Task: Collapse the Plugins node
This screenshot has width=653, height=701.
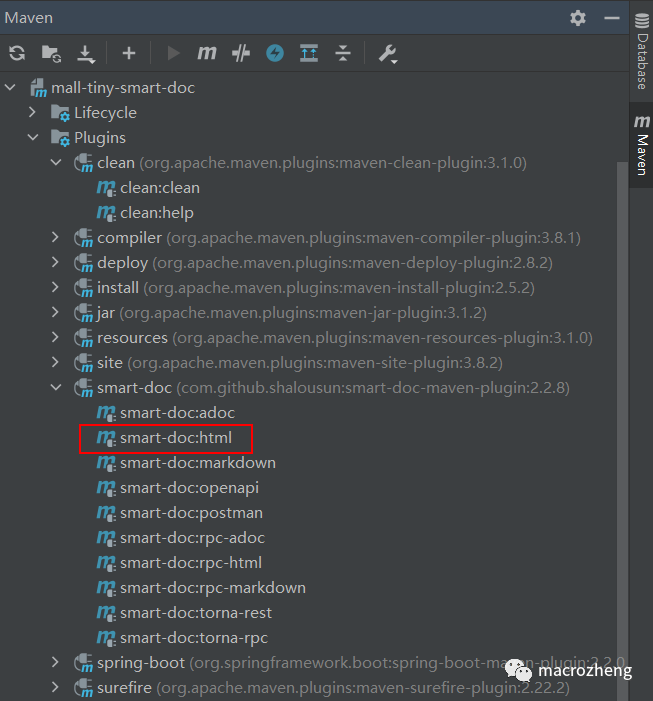Action: 33,137
